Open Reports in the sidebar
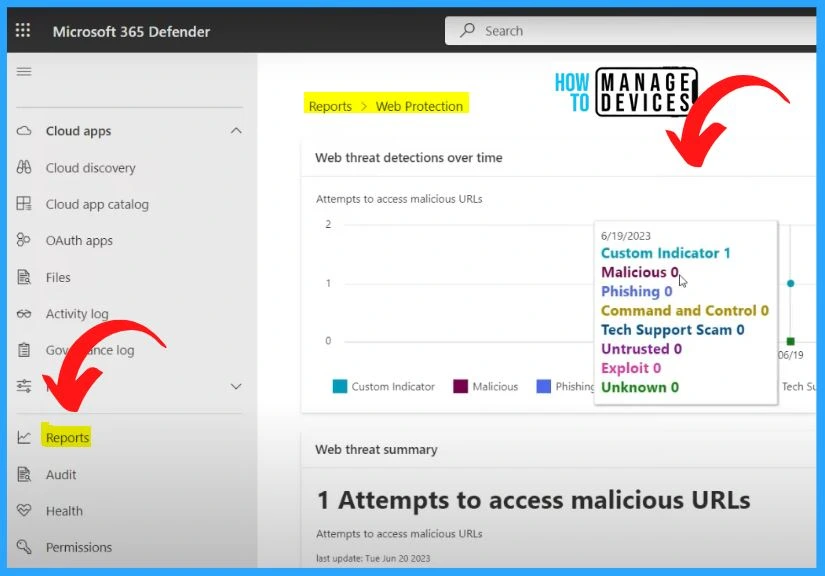The image size is (825, 576). 67,438
